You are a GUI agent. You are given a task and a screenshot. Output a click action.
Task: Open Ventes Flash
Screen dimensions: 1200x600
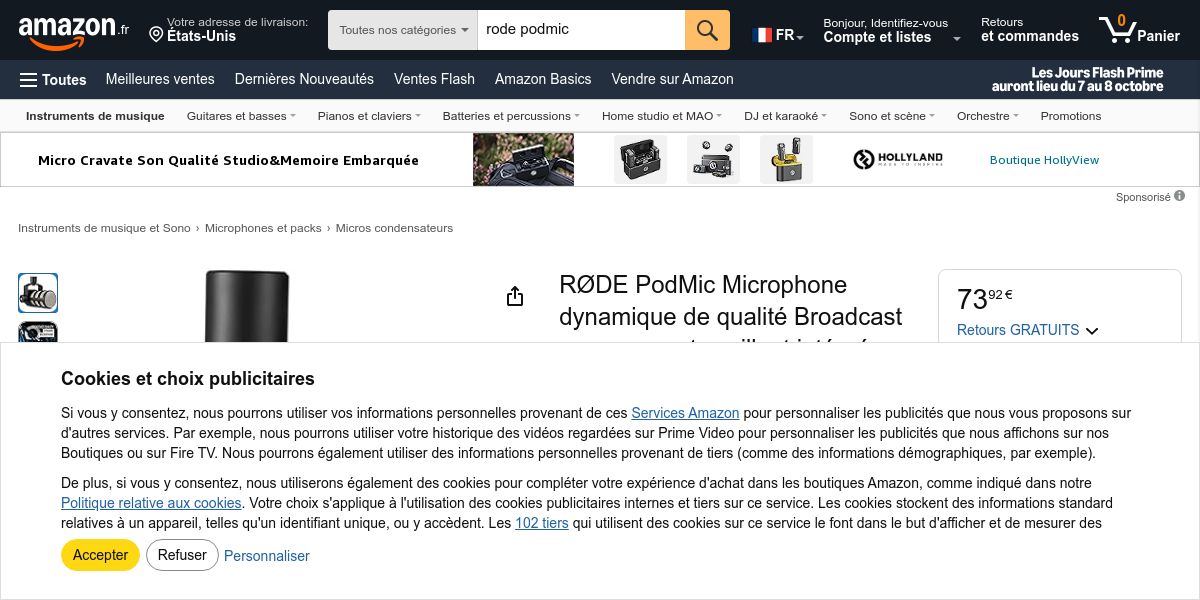click(x=434, y=79)
